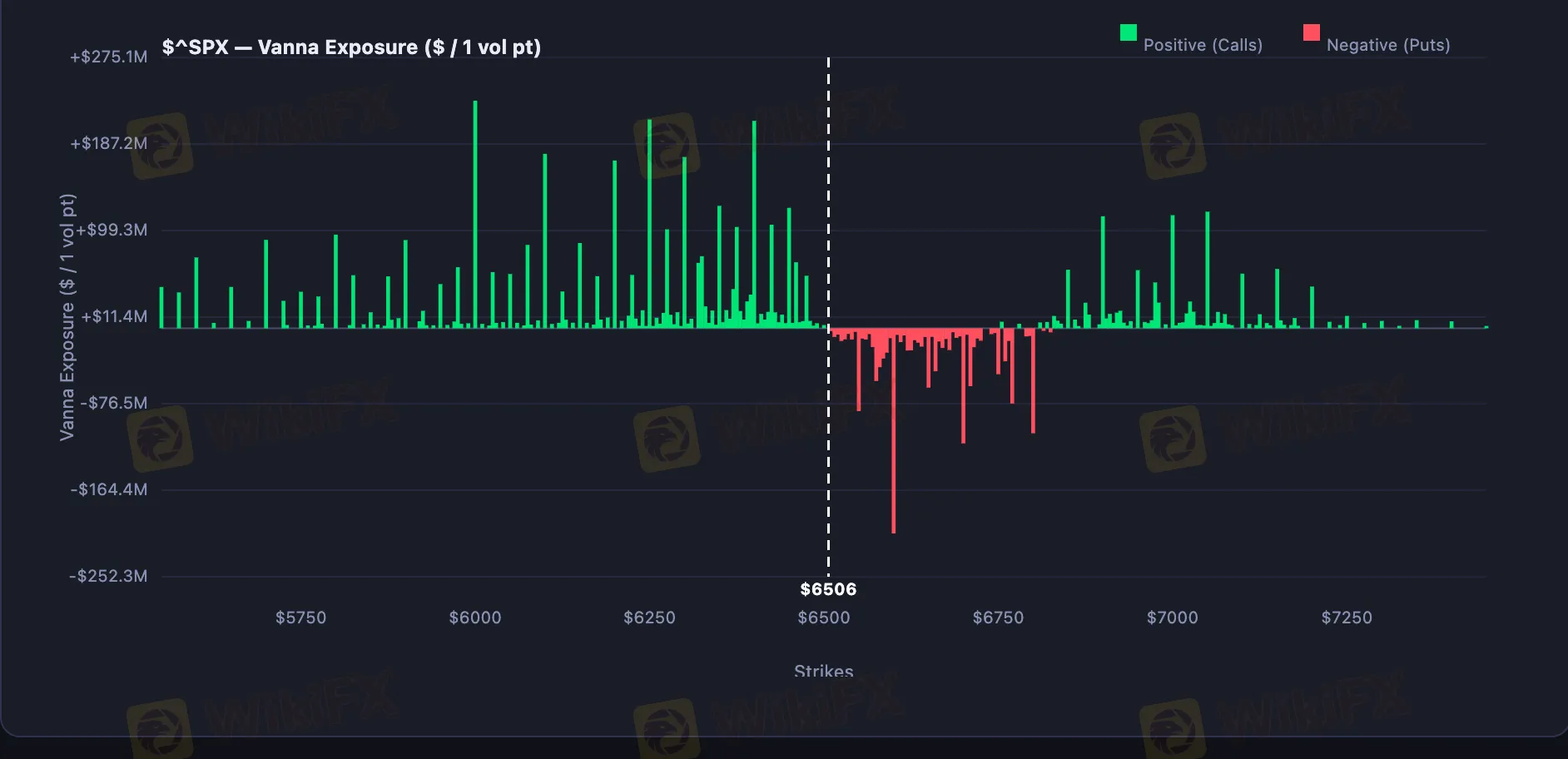Toggle the Positive (Calls) series visibility

click(x=1204, y=44)
